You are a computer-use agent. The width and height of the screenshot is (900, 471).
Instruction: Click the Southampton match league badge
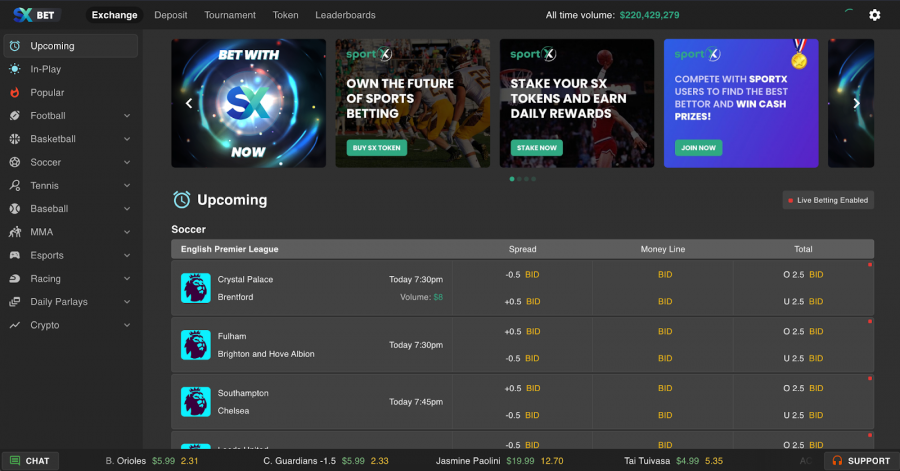click(x=196, y=402)
